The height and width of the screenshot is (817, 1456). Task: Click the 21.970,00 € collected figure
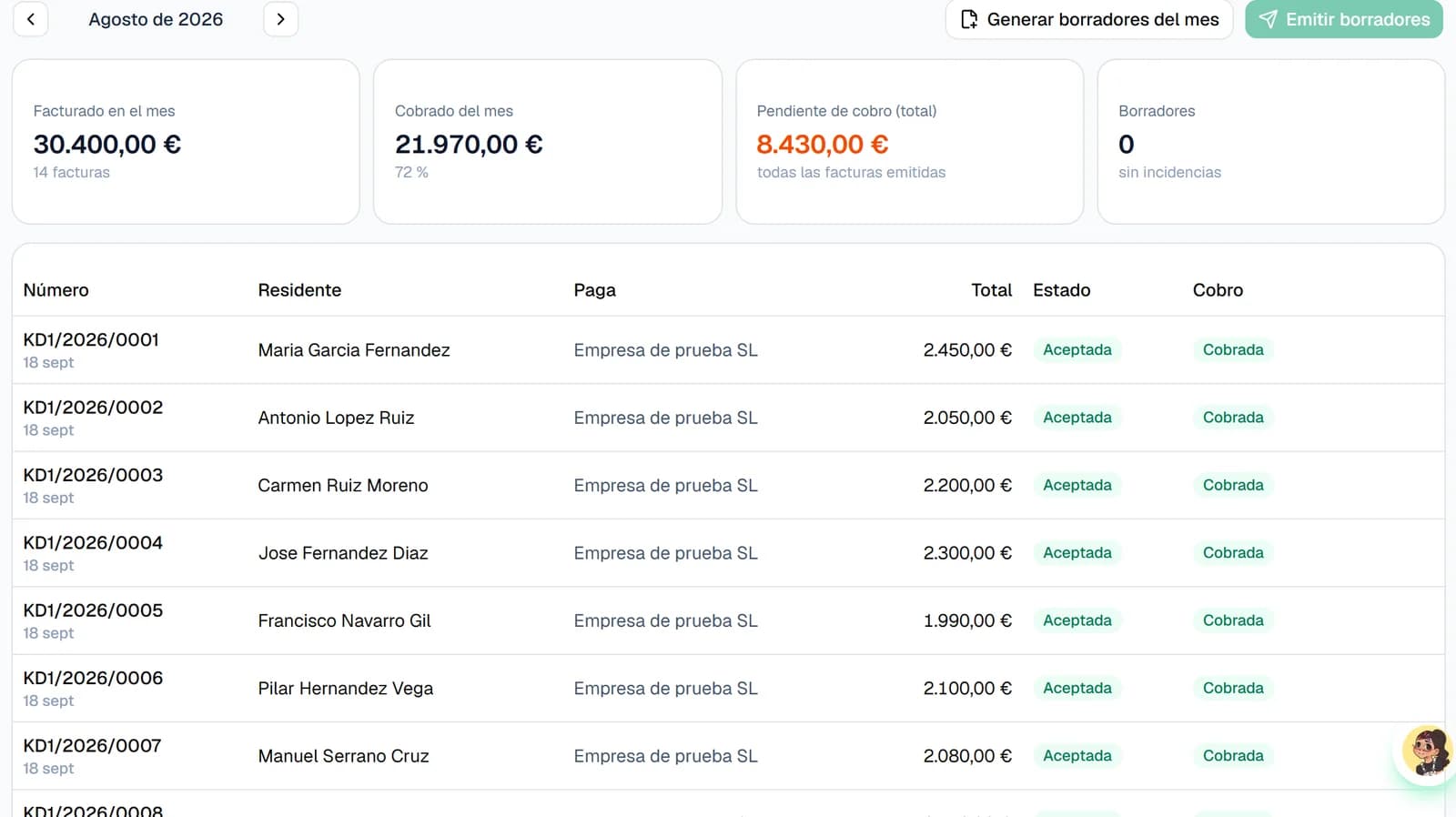click(x=469, y=144)
